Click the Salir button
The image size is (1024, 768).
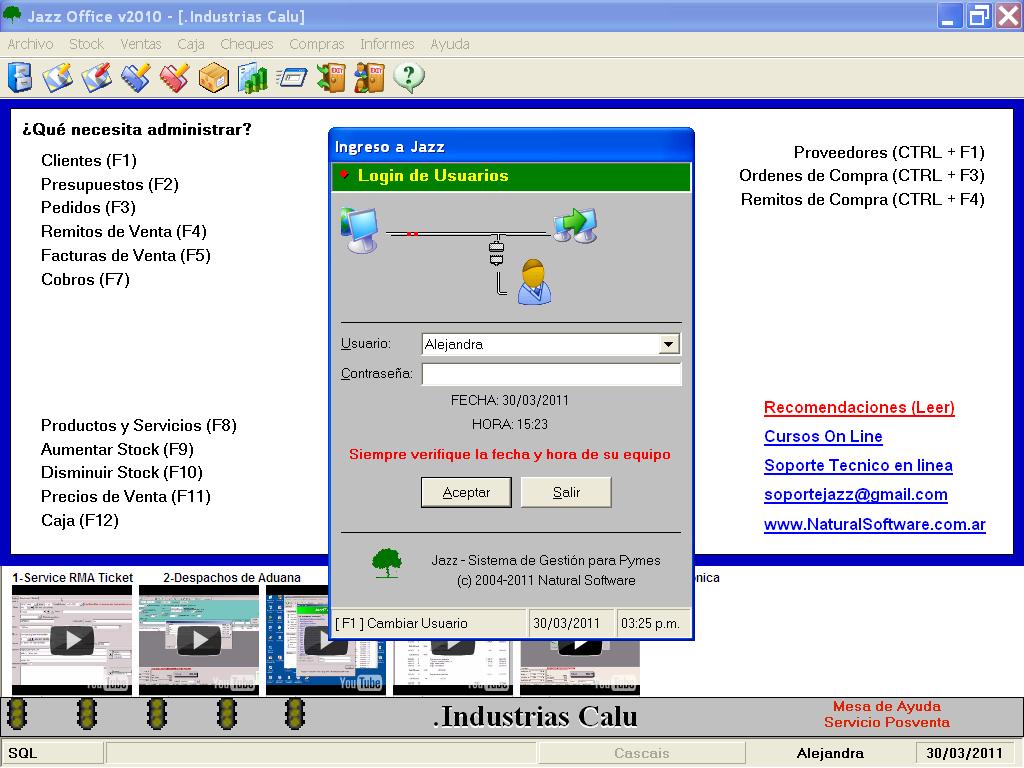coord(566,492)
